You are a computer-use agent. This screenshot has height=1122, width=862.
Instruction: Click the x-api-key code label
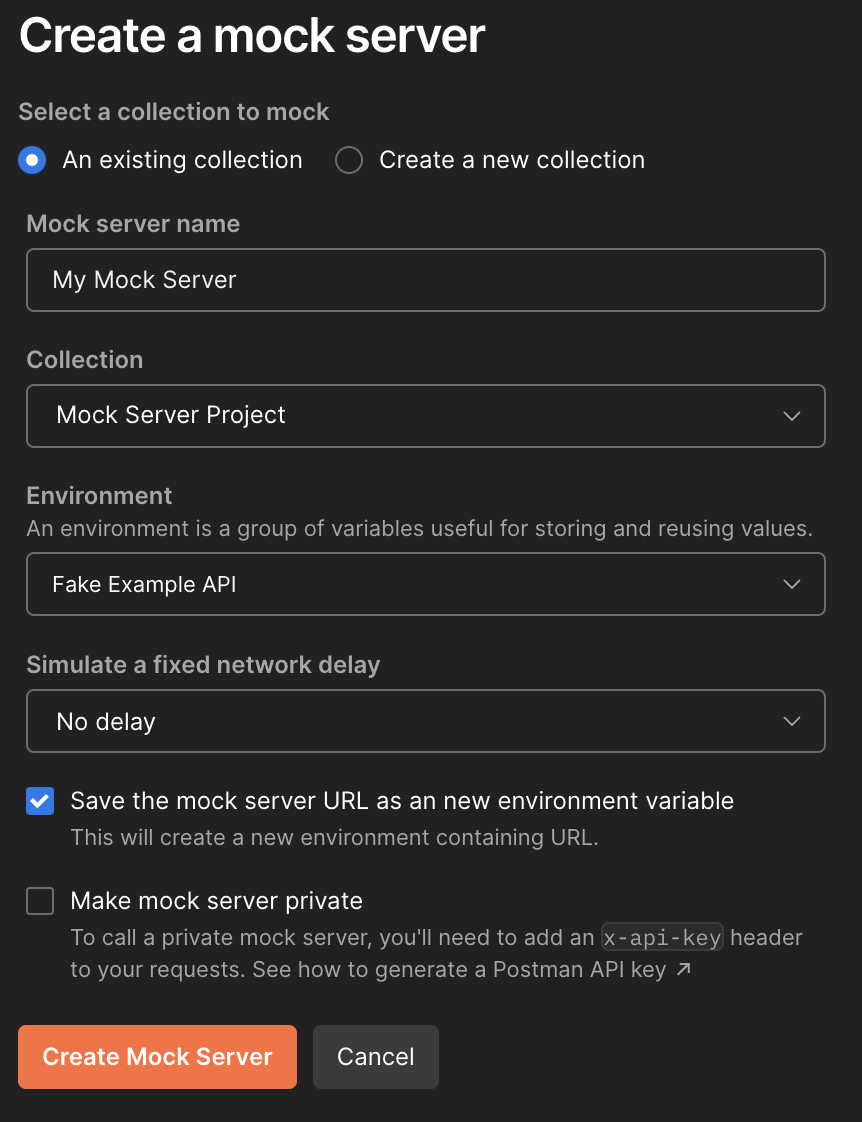pos(662,937)
